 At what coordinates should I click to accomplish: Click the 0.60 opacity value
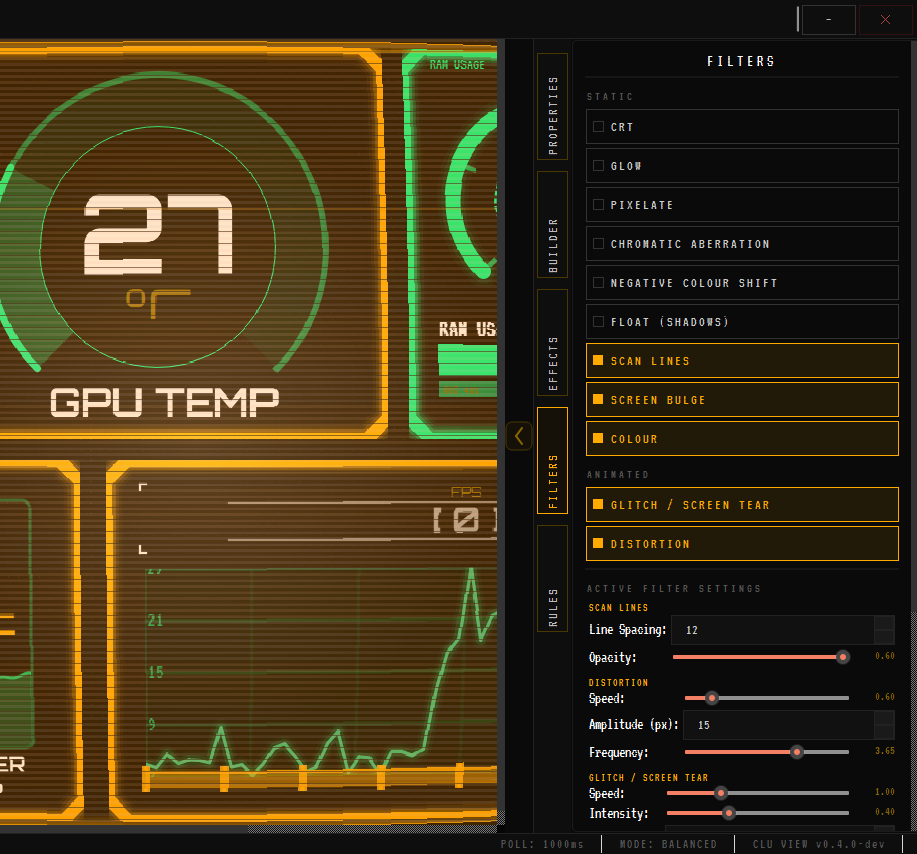point(885,656)
